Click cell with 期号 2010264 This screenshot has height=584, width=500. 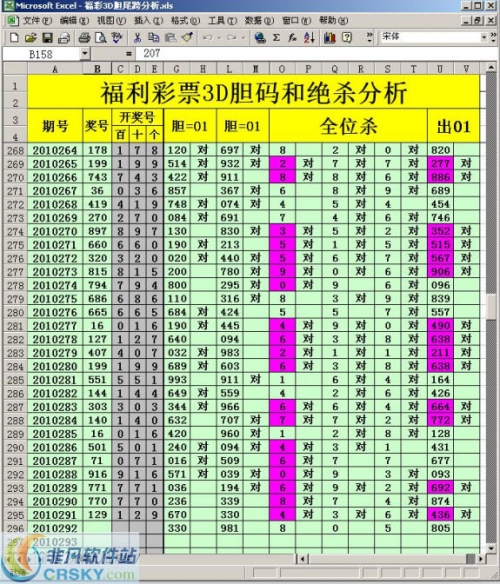pyautogui.click(x=55, y=150)
